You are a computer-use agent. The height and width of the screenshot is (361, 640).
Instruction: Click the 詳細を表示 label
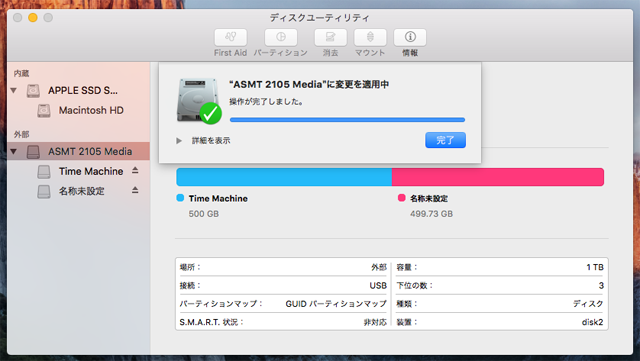211,141
